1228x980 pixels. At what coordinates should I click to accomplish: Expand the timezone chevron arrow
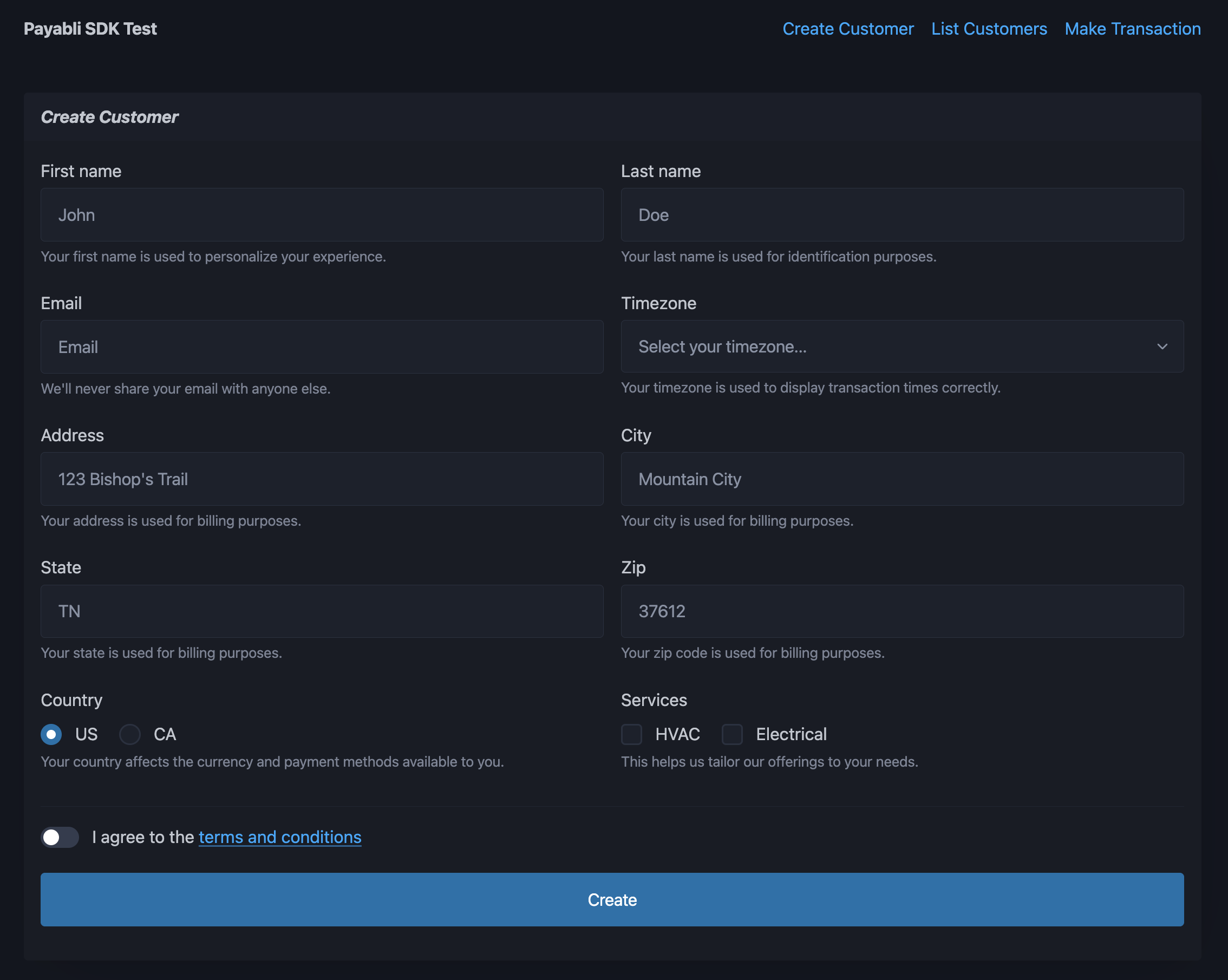1163,346
